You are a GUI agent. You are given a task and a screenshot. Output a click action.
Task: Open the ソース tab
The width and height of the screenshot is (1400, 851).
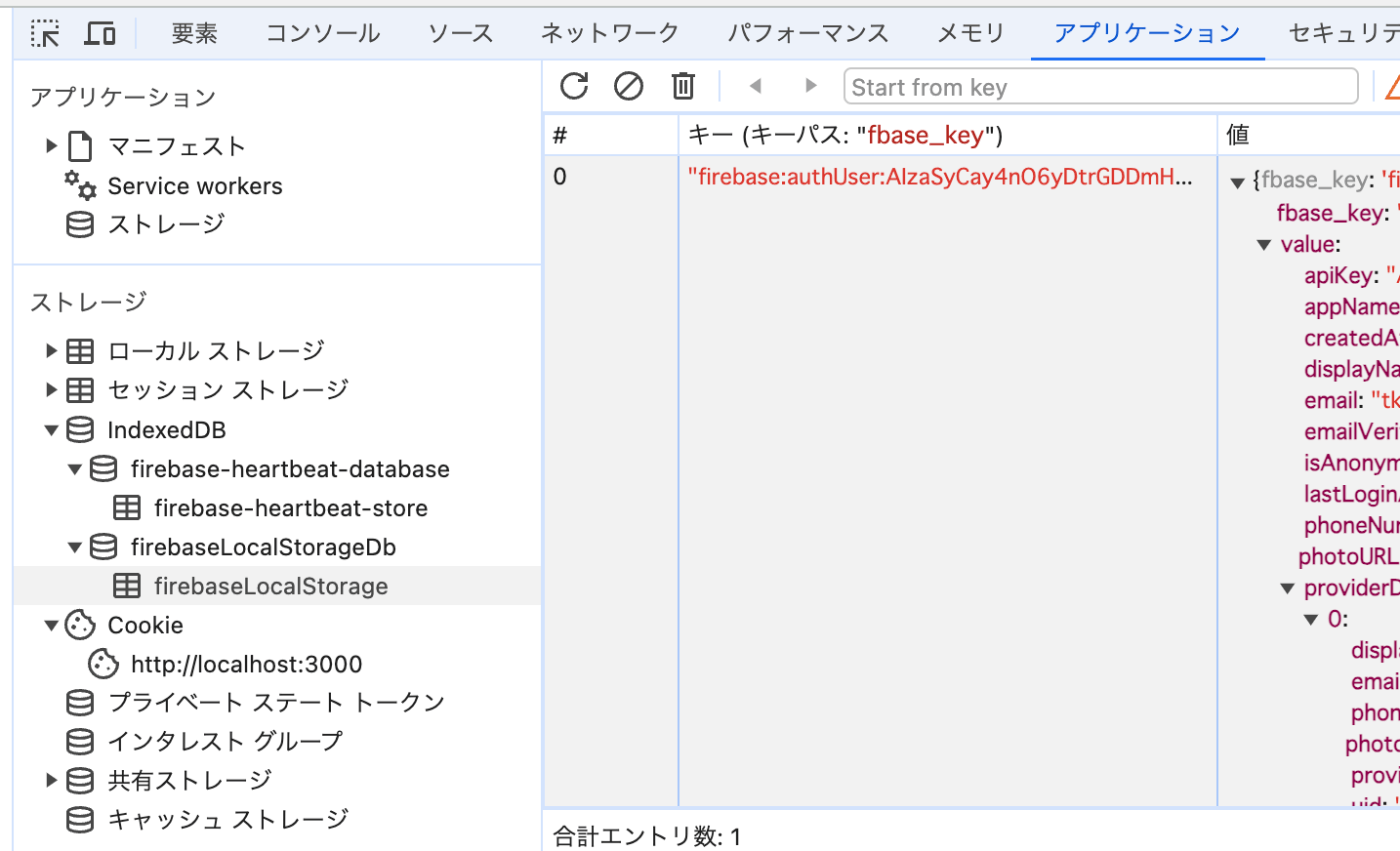pyautogui.click(x=461, y=33)
